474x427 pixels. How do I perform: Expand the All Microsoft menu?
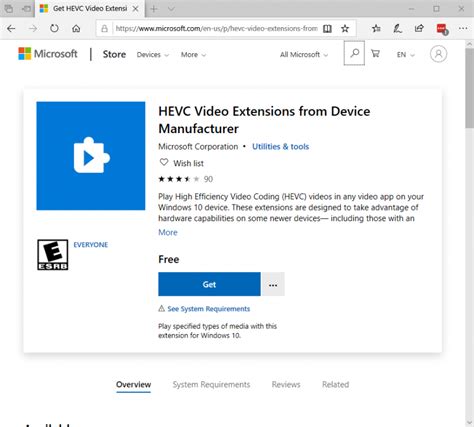click(x=304, y=55)
